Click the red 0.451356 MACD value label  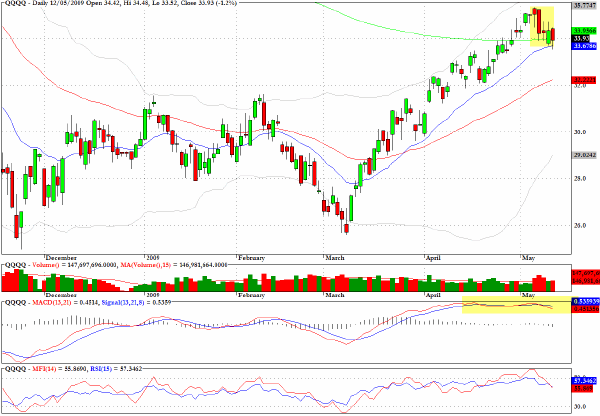(x=586, y=309)
